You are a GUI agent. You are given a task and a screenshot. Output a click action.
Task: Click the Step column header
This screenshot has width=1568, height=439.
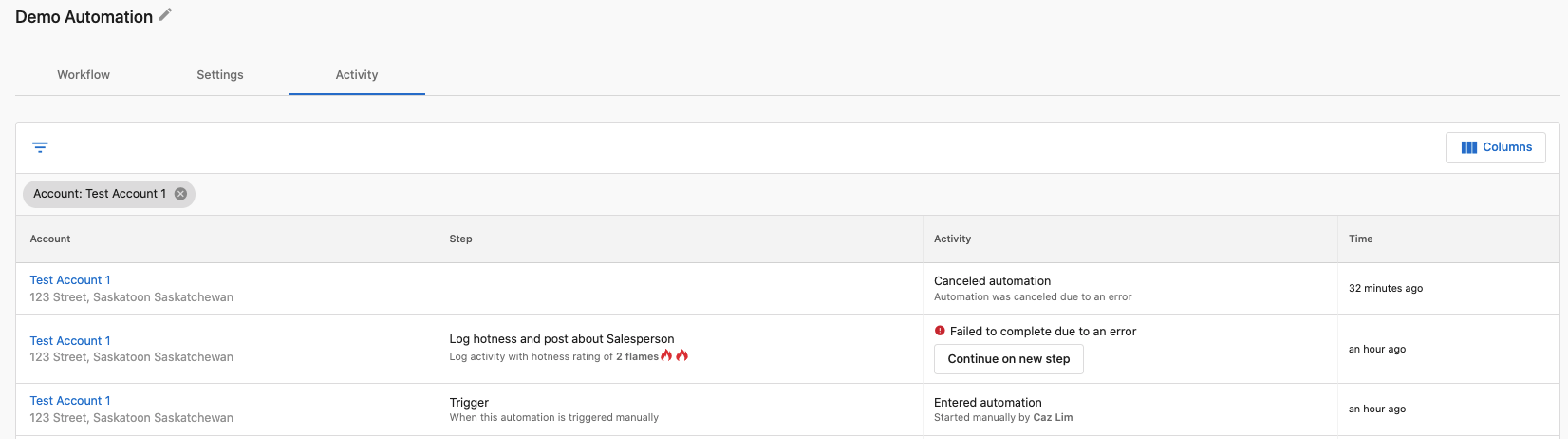460,239
